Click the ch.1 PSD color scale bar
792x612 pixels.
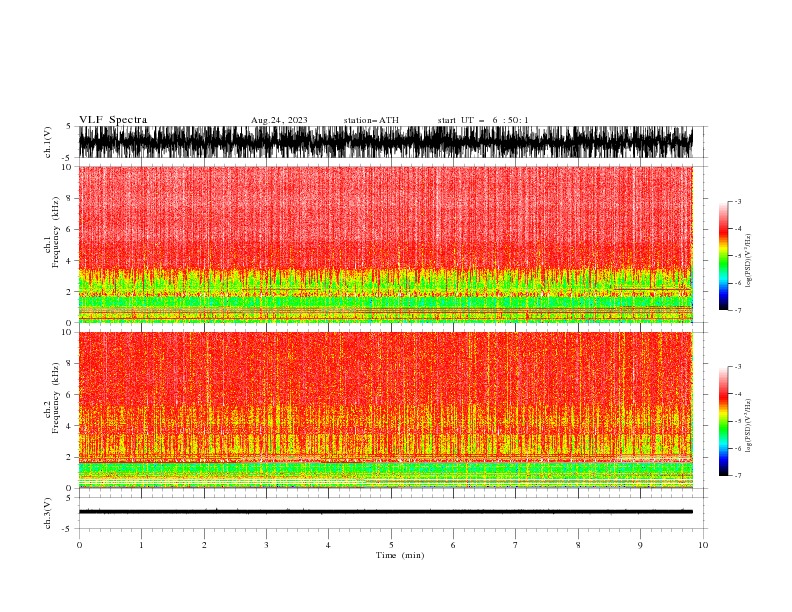723,256
